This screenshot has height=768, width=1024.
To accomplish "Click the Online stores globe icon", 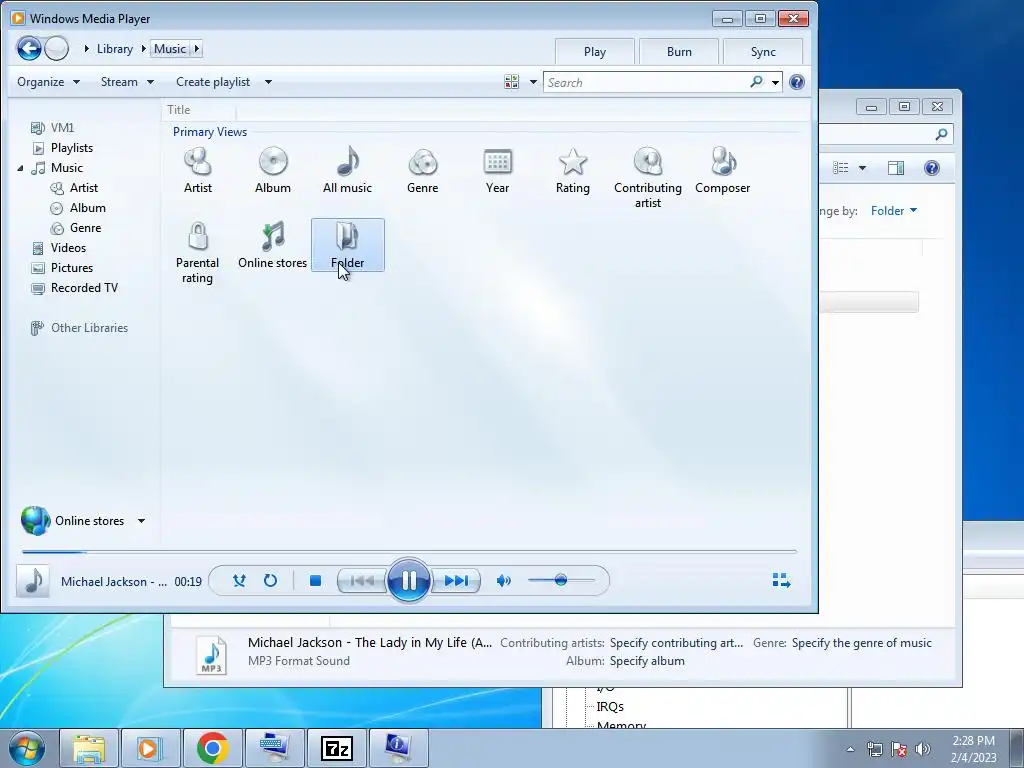I will [35, 520].
